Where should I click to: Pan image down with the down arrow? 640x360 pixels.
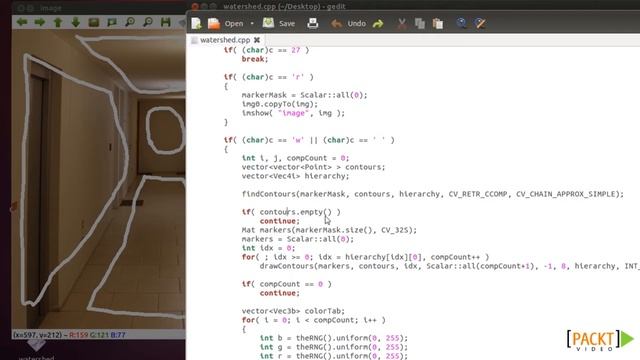76,22
